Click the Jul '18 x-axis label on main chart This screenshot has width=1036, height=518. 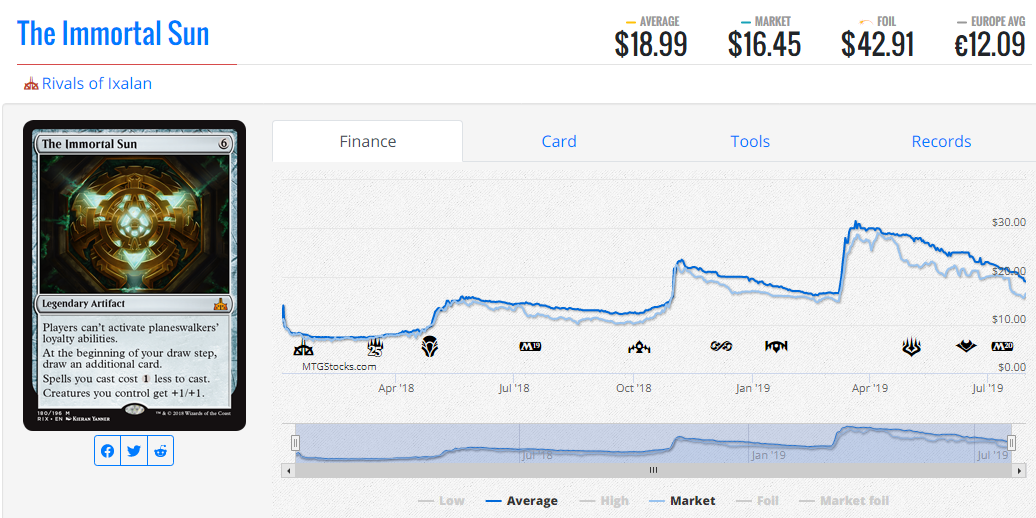pyautogui.click(x=513, y=388)
